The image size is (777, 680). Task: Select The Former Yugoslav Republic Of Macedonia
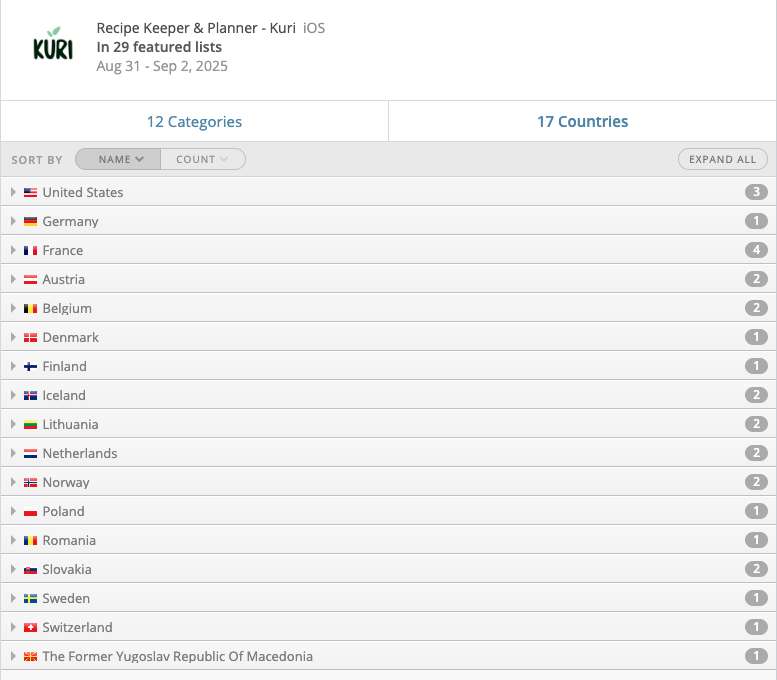pyautogui.click(x=177, y=656)
